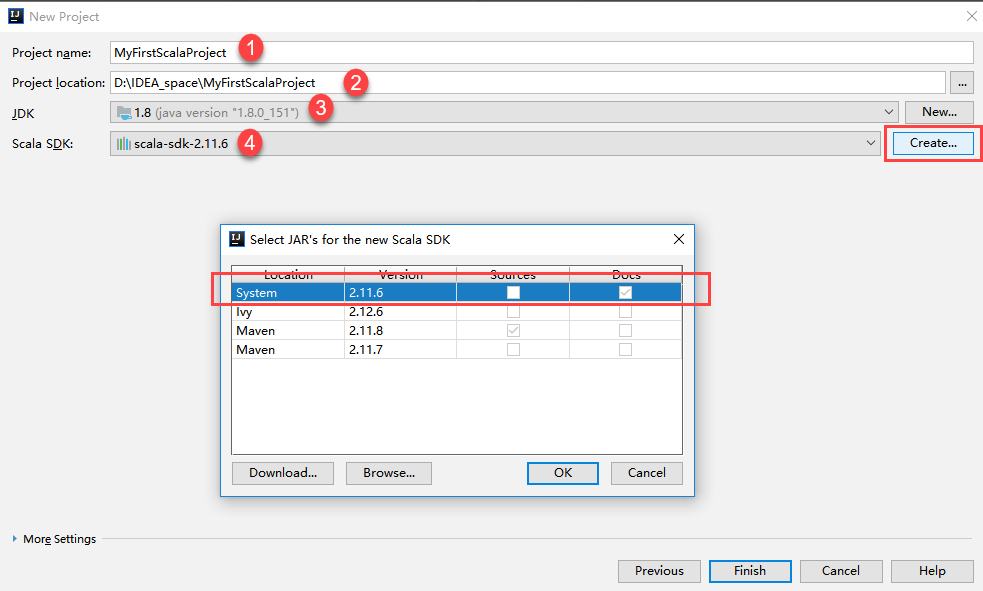This screenshot has height=591, width=983.
Task: Click the Browse... button in the JAR dialog
Action: click(389, 473)
